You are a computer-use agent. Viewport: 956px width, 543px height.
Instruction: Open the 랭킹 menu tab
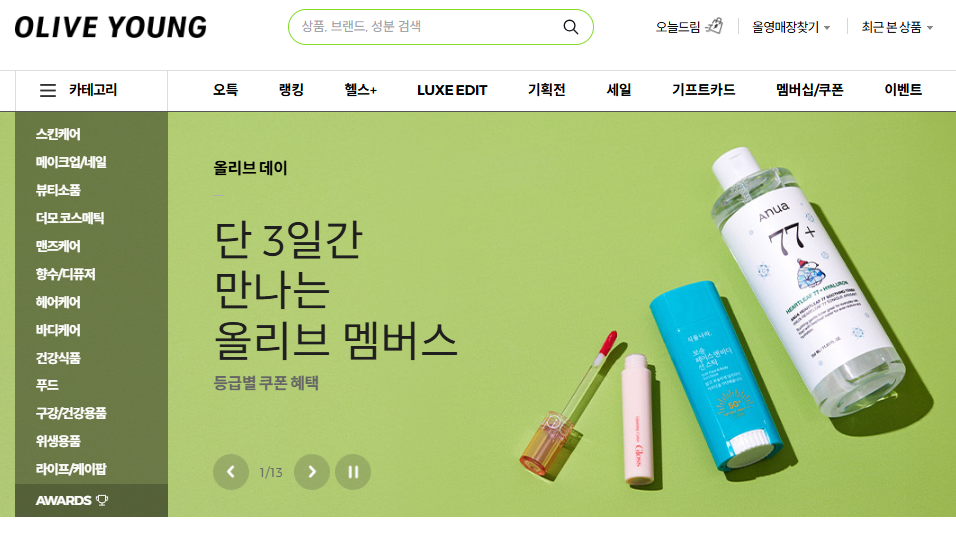point(291,90)
